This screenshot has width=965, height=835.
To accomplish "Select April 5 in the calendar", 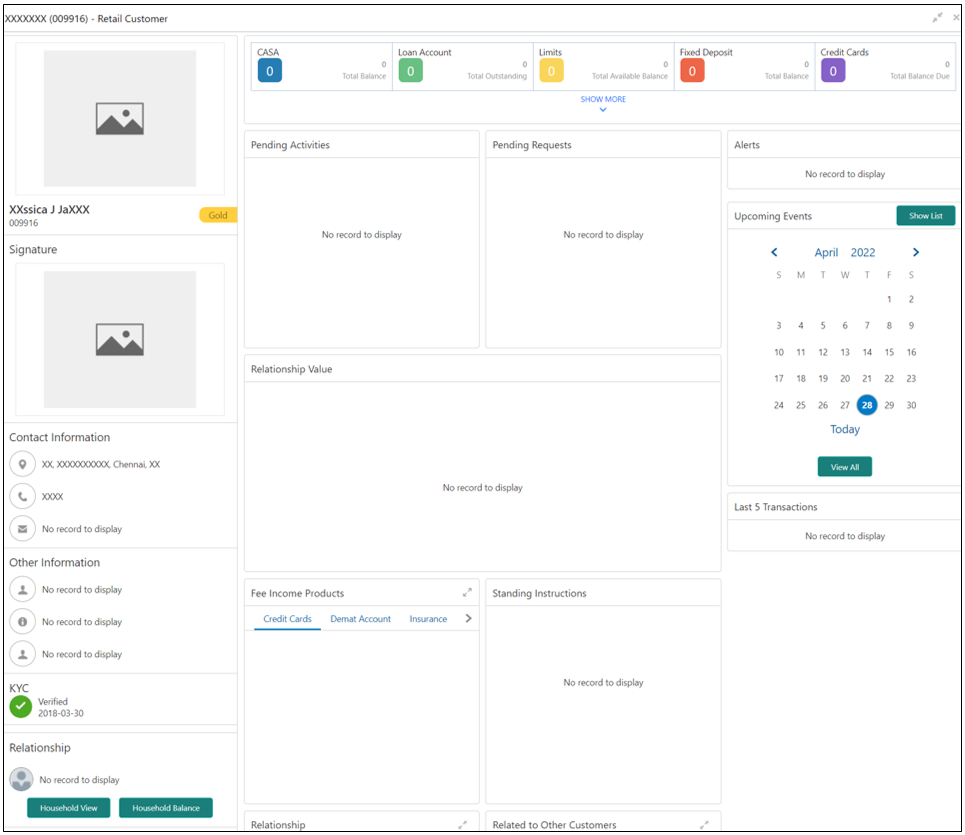I will (823, 326).
